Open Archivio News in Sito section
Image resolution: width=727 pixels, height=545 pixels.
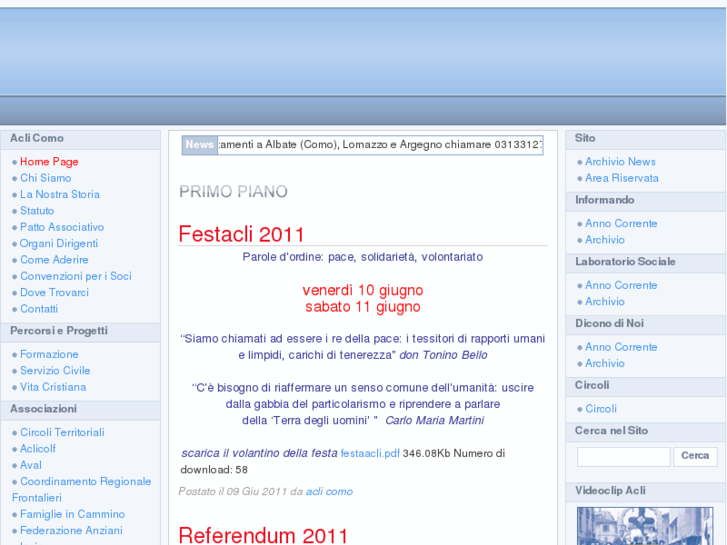pos(620,162)
